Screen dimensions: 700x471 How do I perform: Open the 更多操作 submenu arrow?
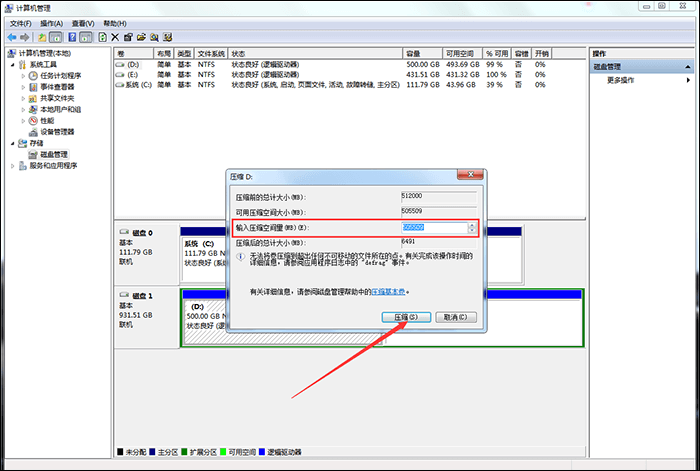(688, 80)
